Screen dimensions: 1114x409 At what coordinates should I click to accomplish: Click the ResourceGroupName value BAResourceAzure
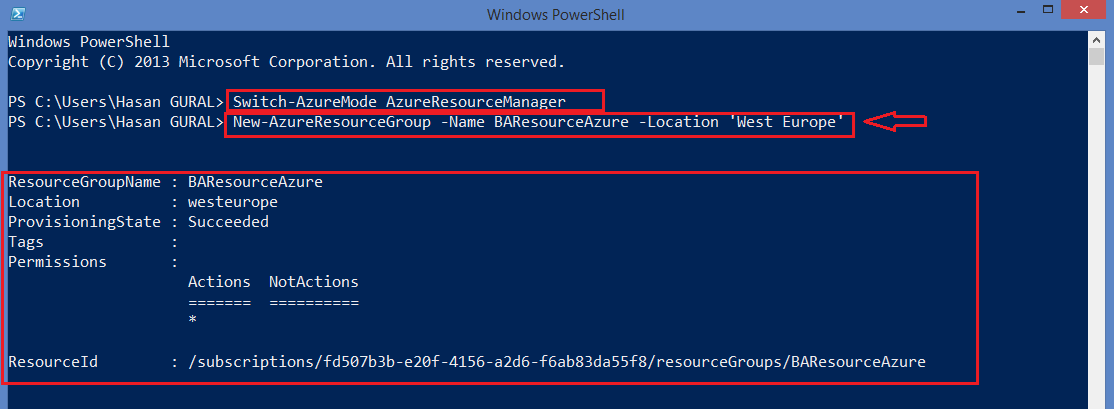click(x=255, y=182)
